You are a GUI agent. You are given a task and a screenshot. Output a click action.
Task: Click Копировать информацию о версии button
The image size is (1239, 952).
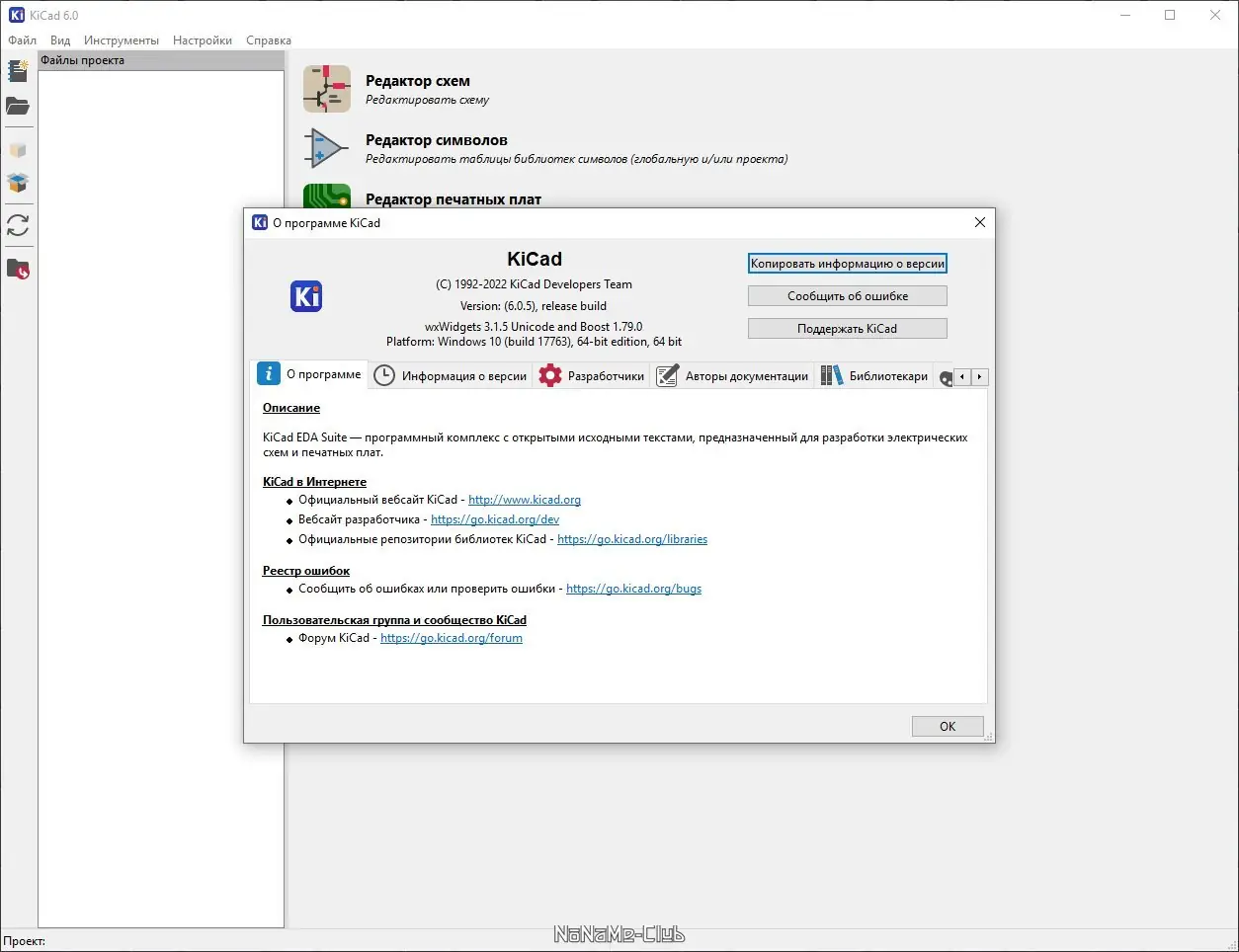(848, 264)
